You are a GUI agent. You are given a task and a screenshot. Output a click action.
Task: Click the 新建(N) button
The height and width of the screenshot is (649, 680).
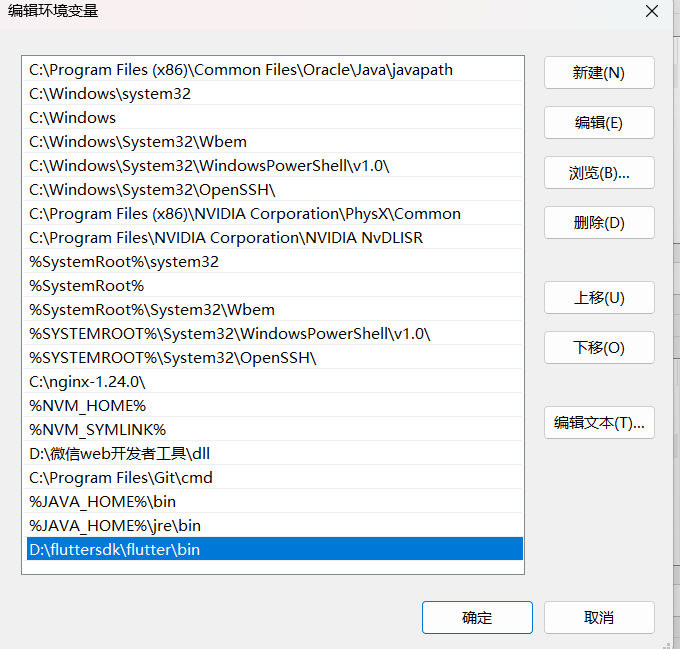tap(599, 72)
